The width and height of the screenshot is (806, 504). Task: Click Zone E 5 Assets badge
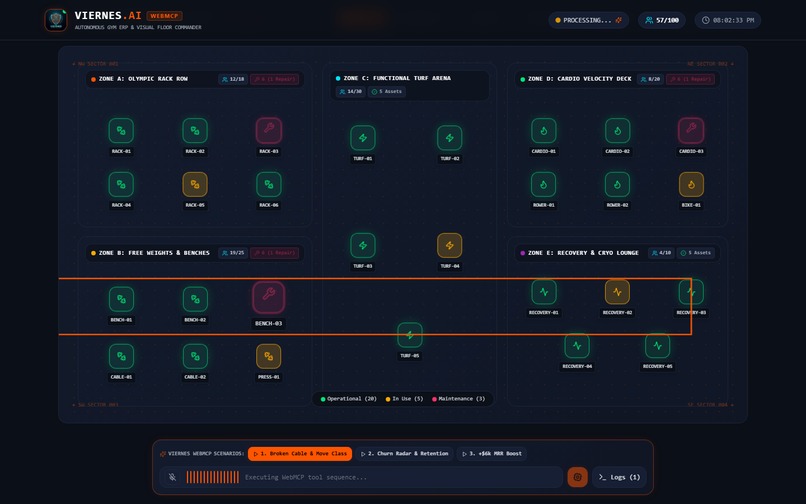696,253
